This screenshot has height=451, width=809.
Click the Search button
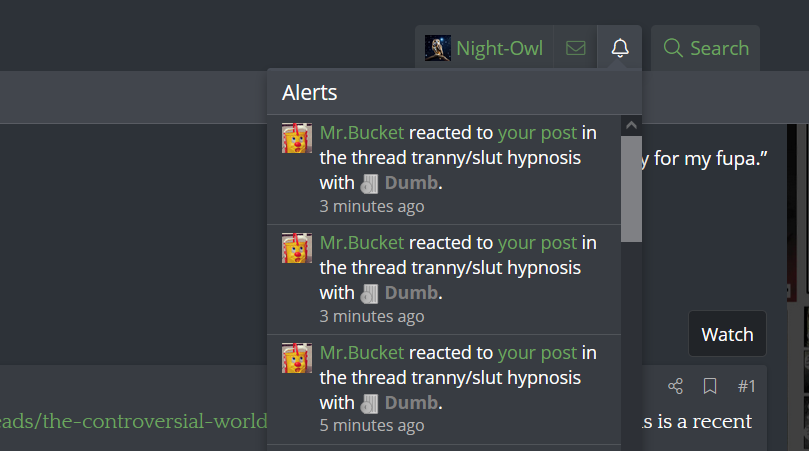point(705,48)
